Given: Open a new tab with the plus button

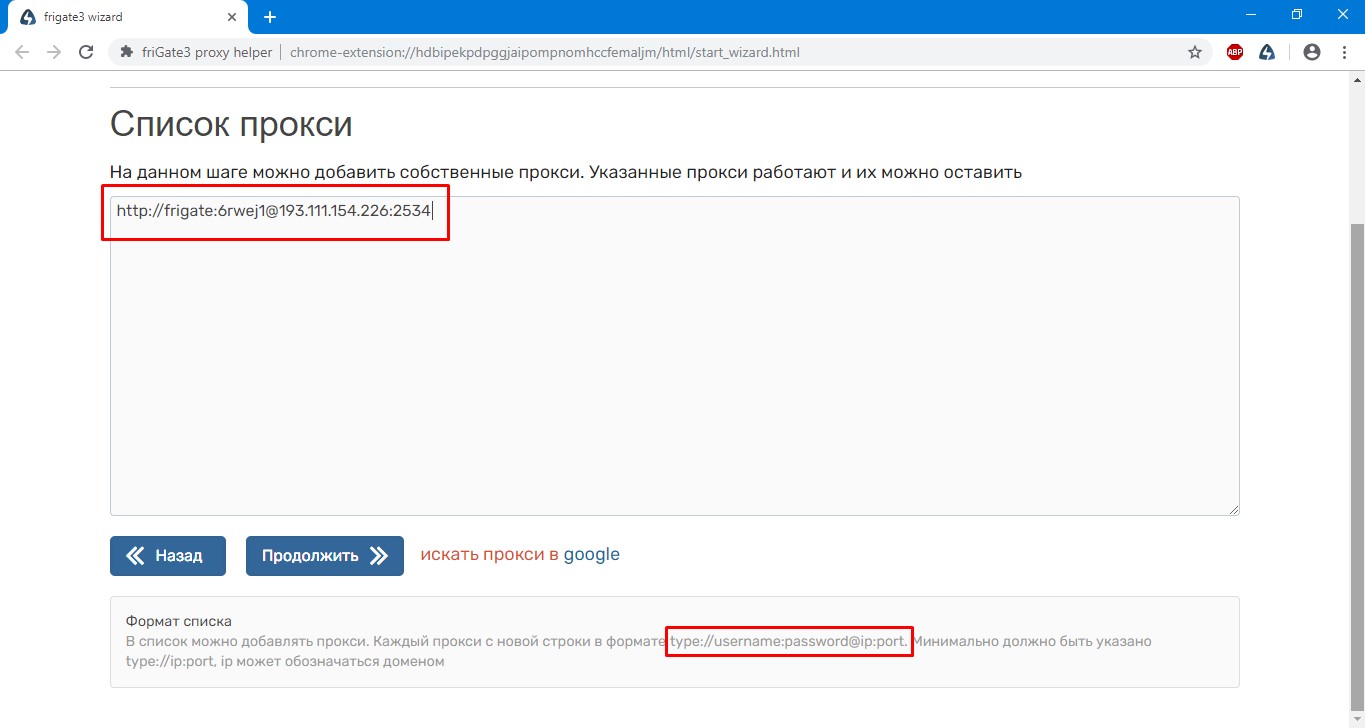Looking at the screenshot, I should coord(269,17).
